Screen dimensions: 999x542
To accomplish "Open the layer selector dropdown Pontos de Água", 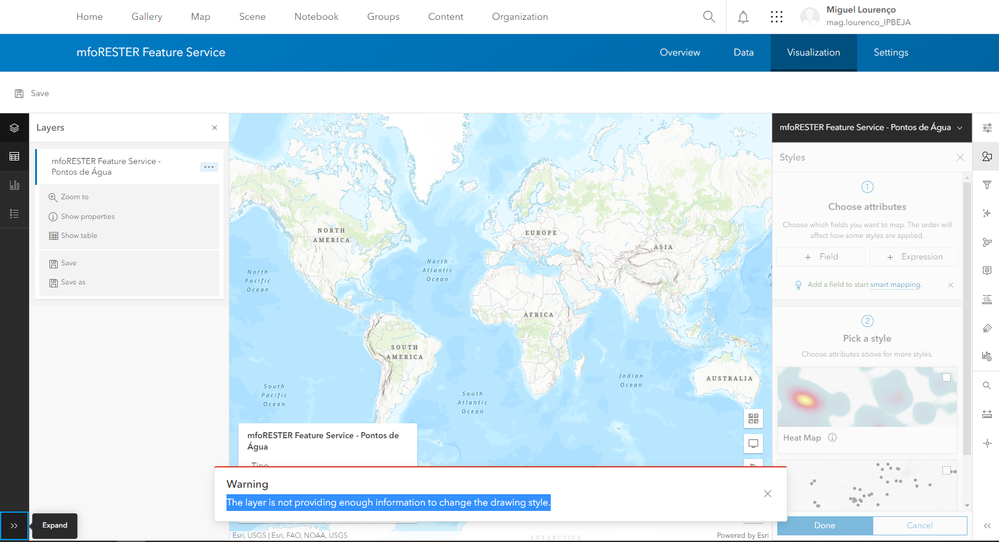I will [872, 127].
